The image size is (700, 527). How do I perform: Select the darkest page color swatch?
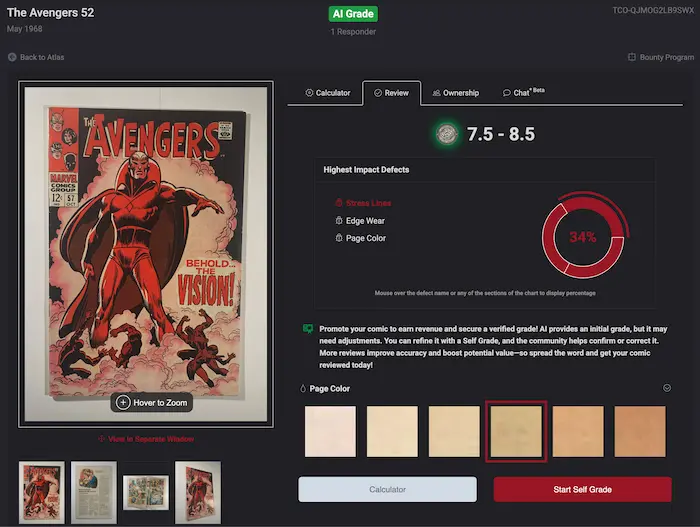tap(640, 431)
